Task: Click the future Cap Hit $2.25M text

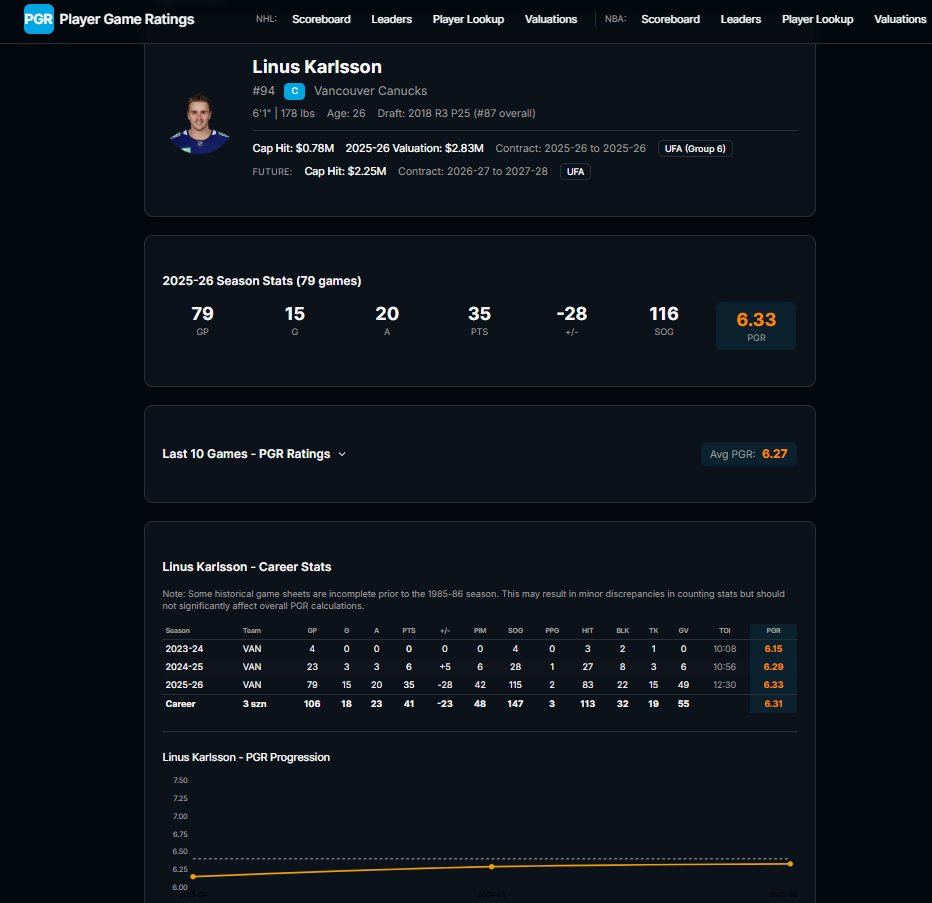Action: 345,171
